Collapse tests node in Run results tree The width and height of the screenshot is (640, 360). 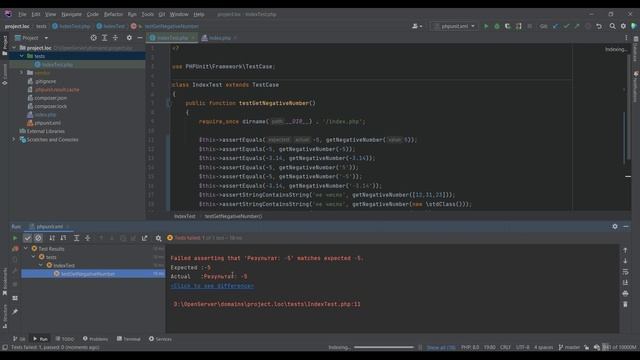click(34, 257)
